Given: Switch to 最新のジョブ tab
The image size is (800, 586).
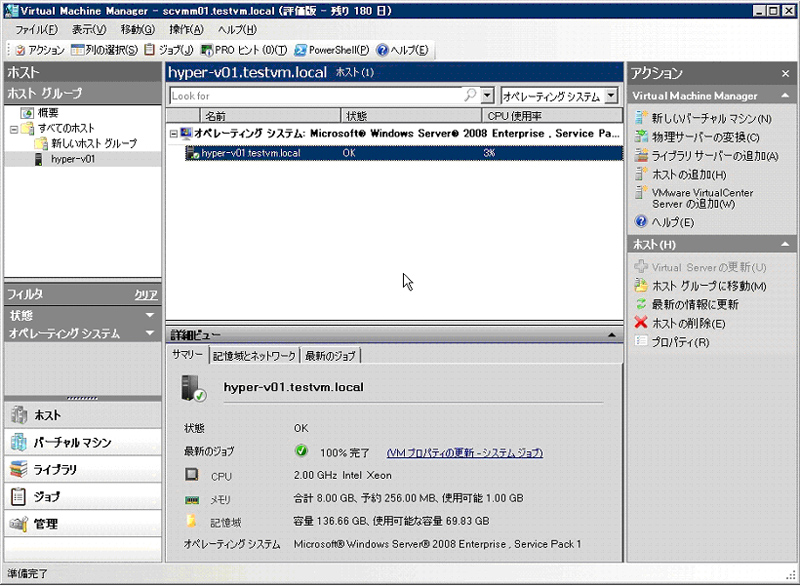Looking at the screenshot, I should [x=331, y=356].
